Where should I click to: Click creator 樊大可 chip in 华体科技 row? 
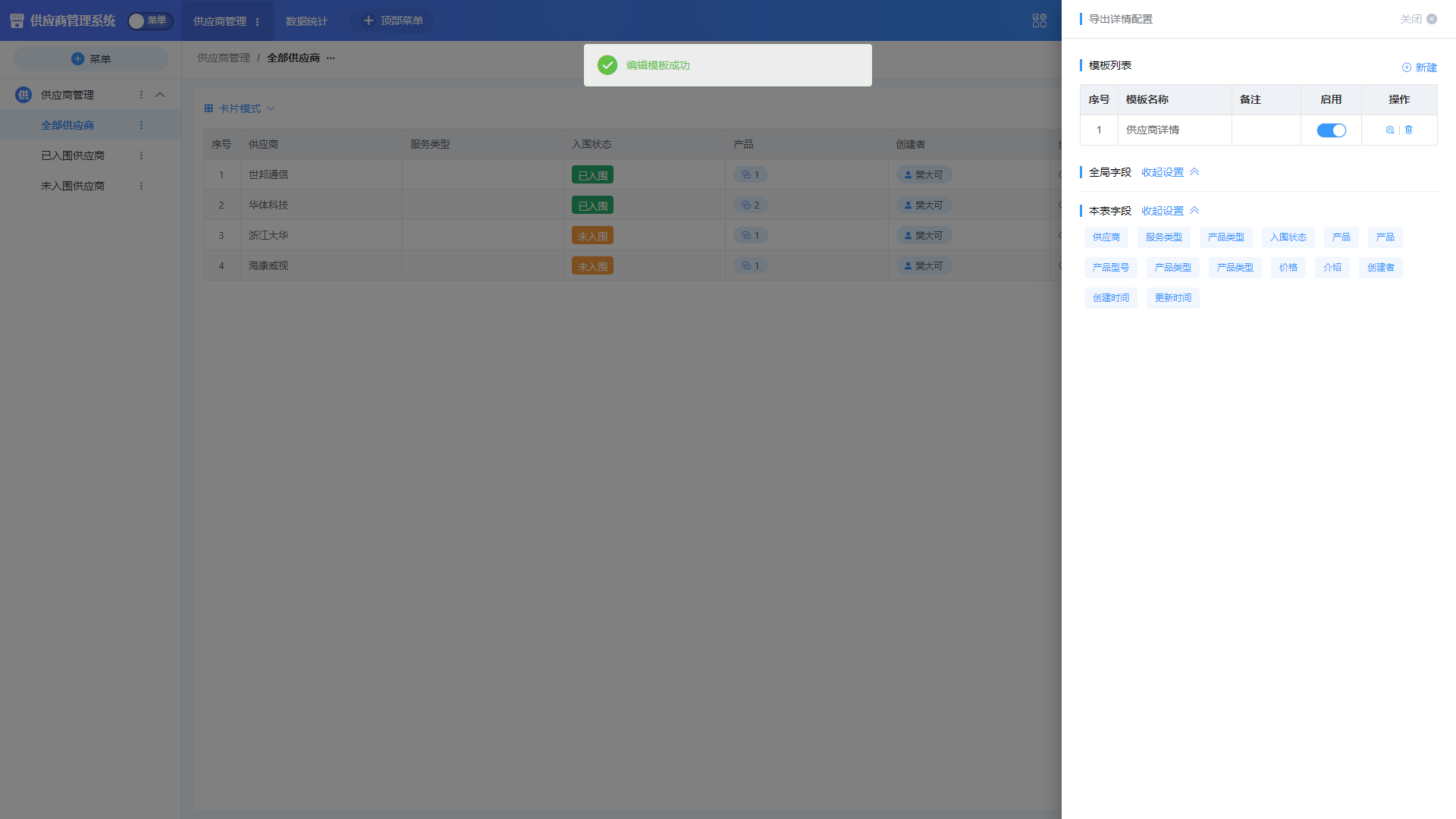(x=924, y=205)
